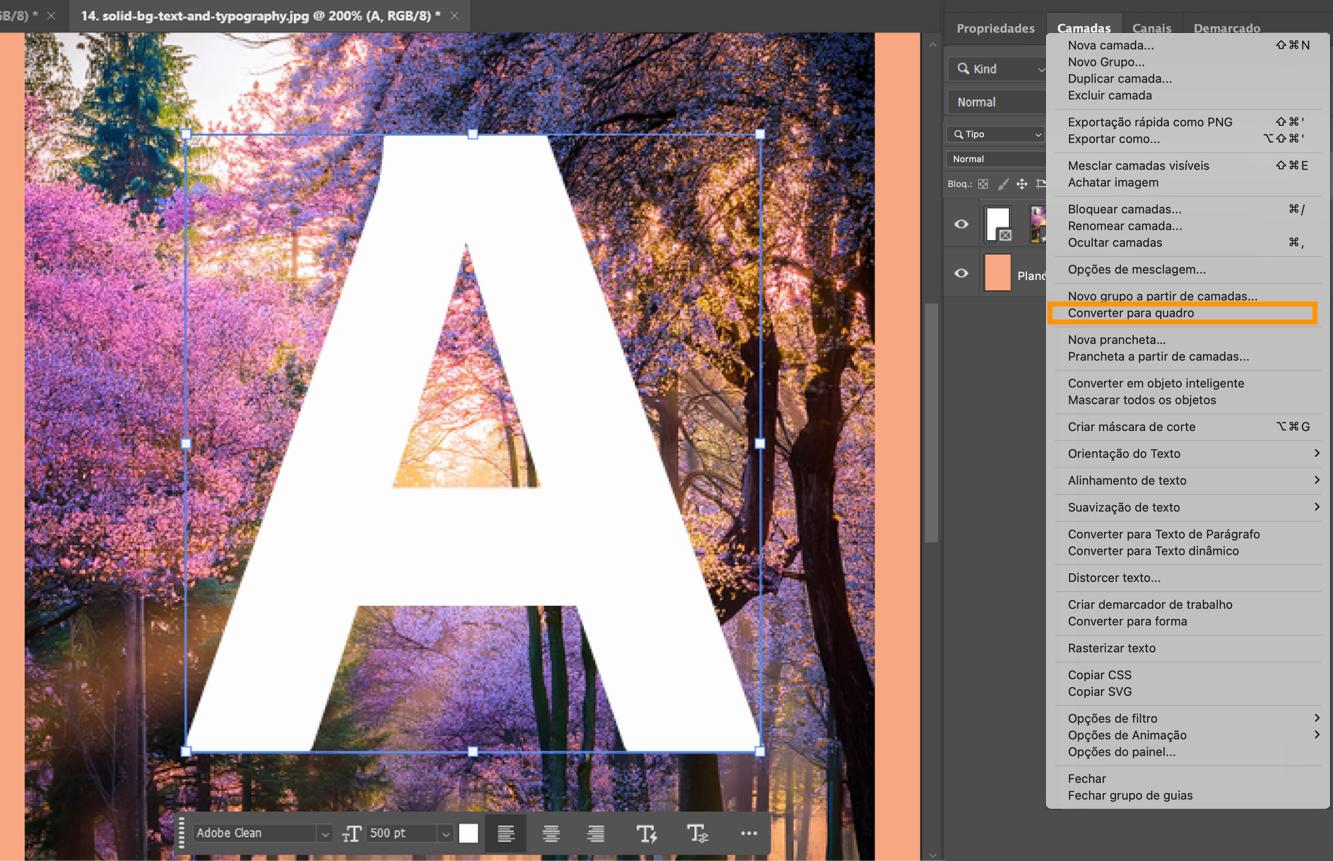Hide the Plano de fundo layer
The height and width of the screenshot is (861, 1333).
tap(960, 272)
